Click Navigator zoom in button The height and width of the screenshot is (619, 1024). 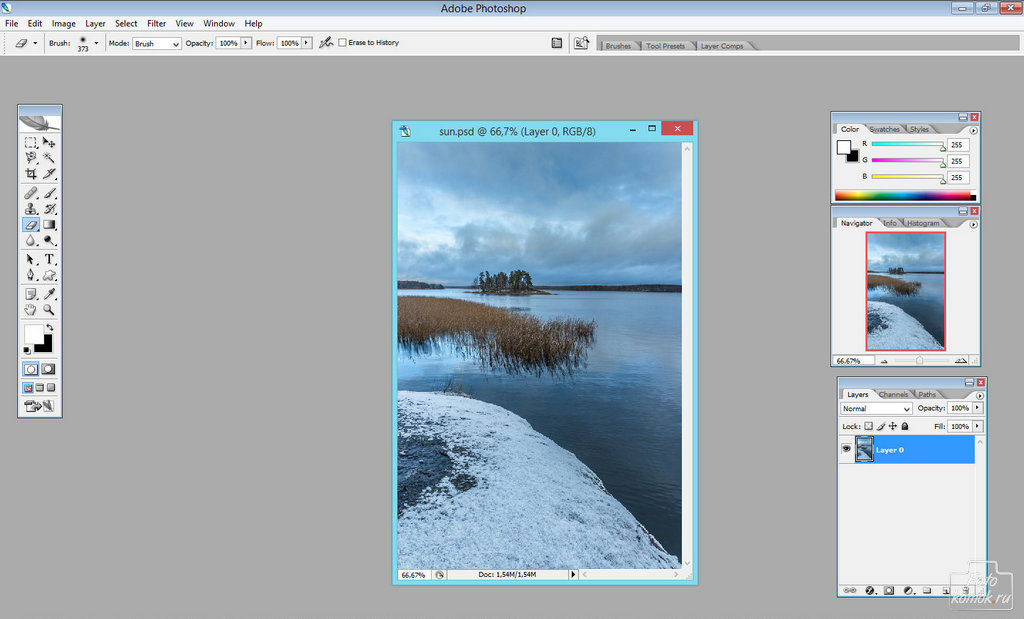[x=961, y=360]
